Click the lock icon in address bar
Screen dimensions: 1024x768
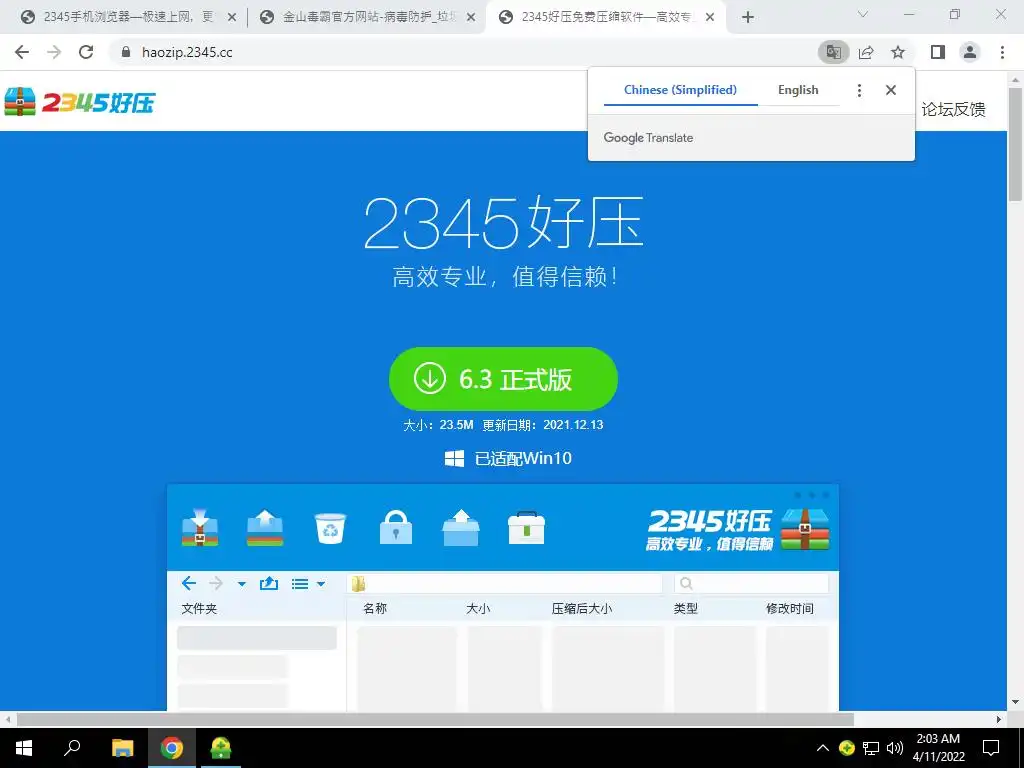point(126,52)
